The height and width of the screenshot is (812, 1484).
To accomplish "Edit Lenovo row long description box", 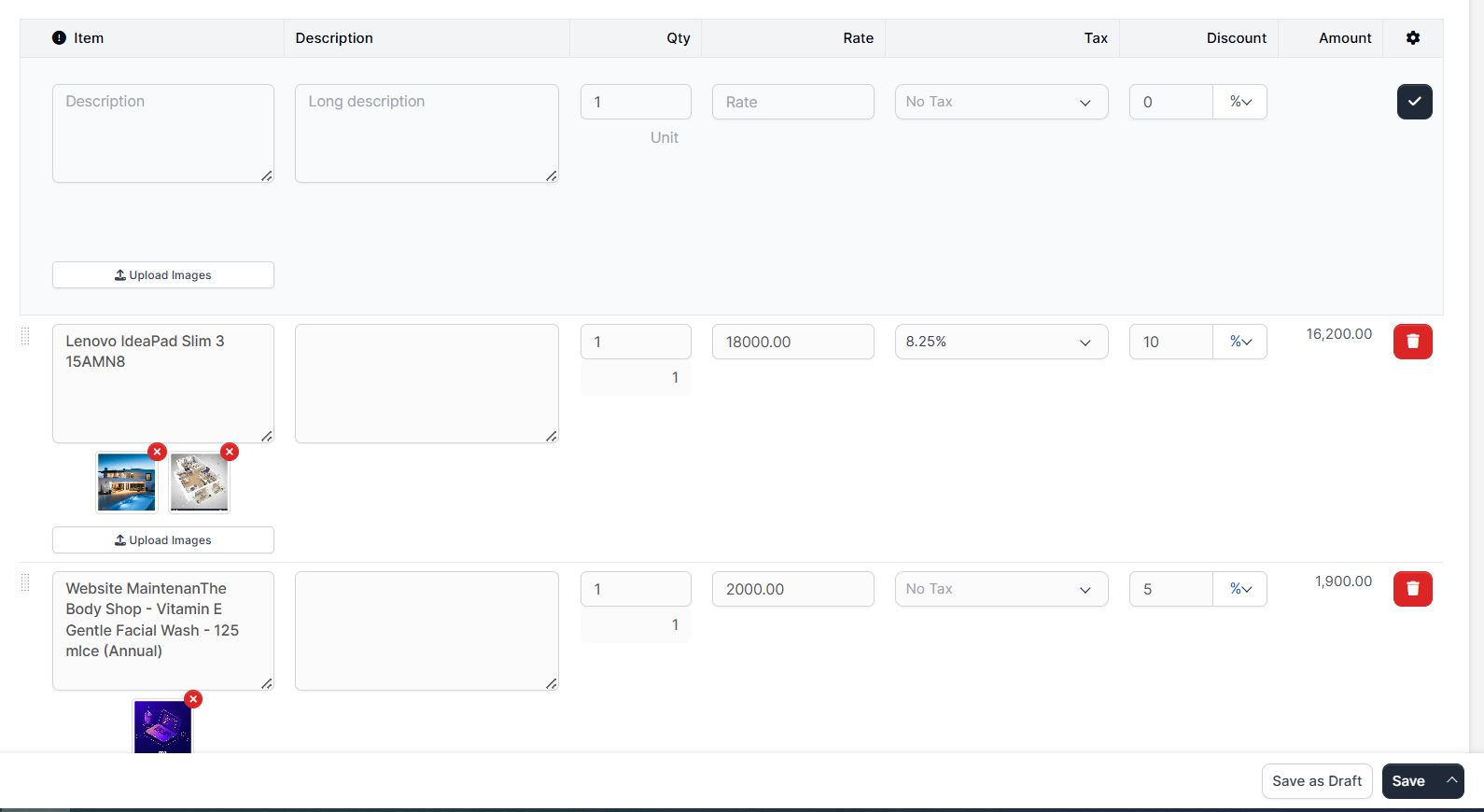I will point(427,384).
